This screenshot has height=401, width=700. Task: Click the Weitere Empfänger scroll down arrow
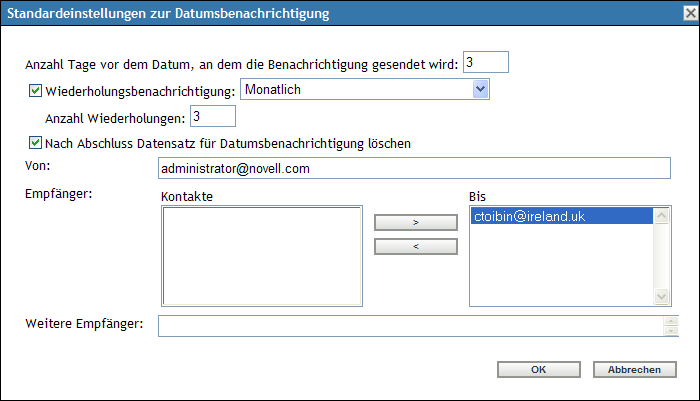pyautogui.click(x=671, y=331)
